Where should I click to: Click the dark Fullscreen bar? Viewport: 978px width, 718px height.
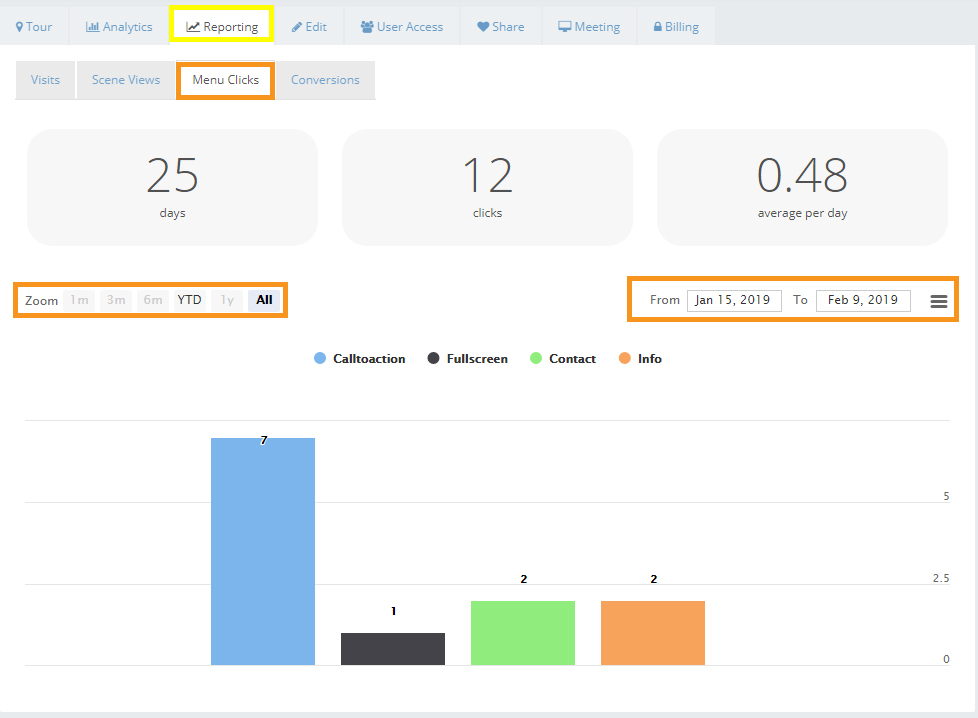(x=393, y=649)
